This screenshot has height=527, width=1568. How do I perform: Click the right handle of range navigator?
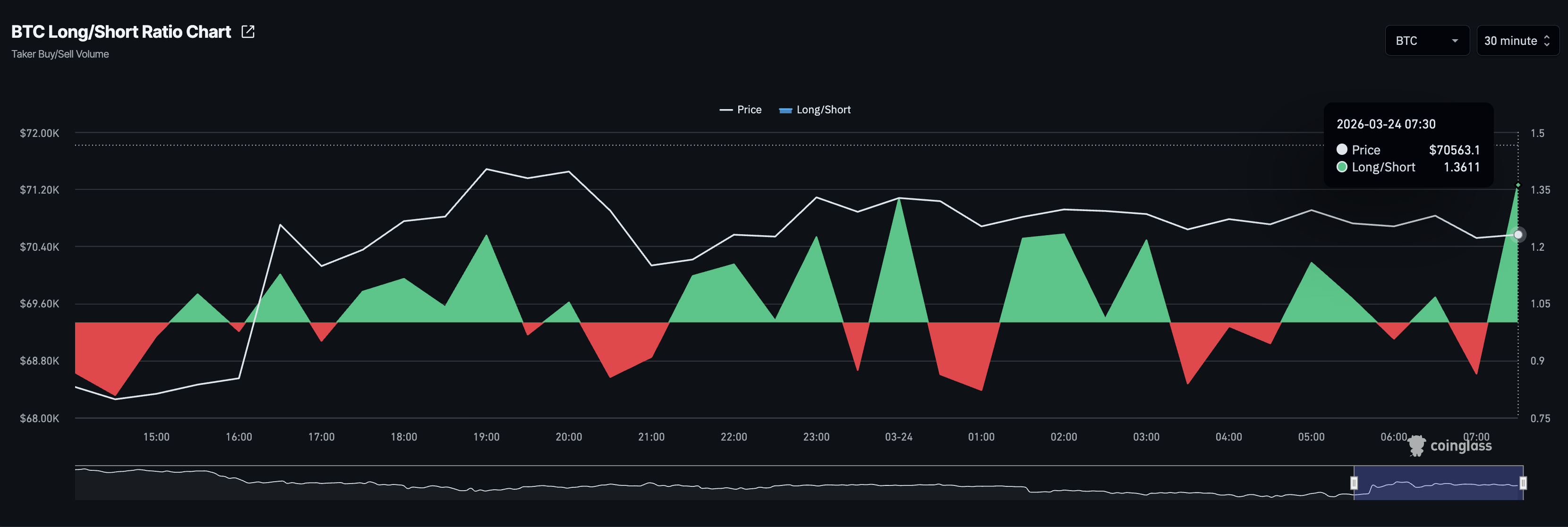coord(1523,483)
